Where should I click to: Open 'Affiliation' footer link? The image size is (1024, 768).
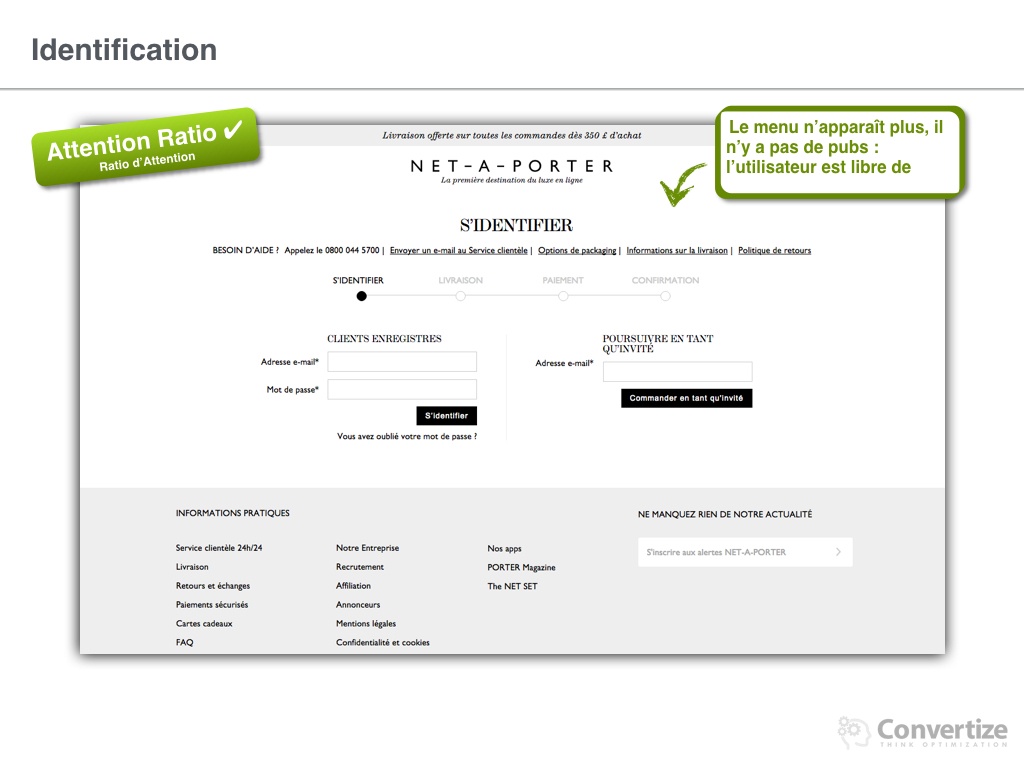coord(353,586)
